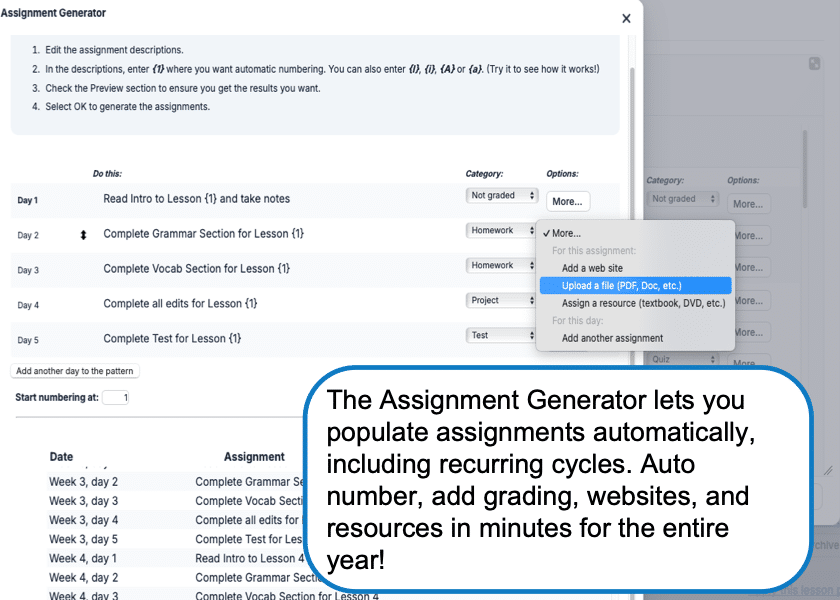
Task: Select preview row Week 3, day 3
Action: (x=177, y=501)
